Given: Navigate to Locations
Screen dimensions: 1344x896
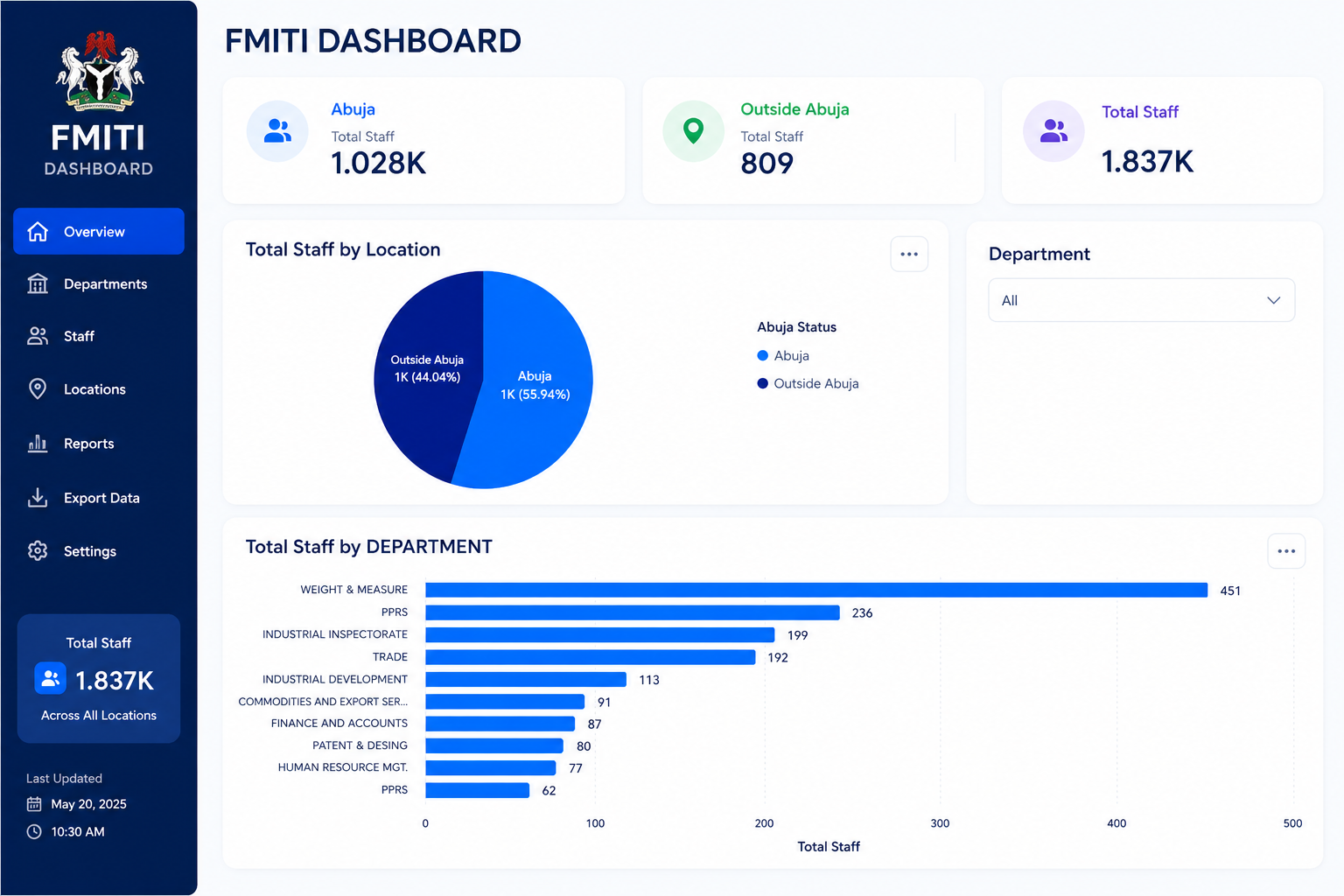Looking at the screenshot, I should [x=99, y=388].
